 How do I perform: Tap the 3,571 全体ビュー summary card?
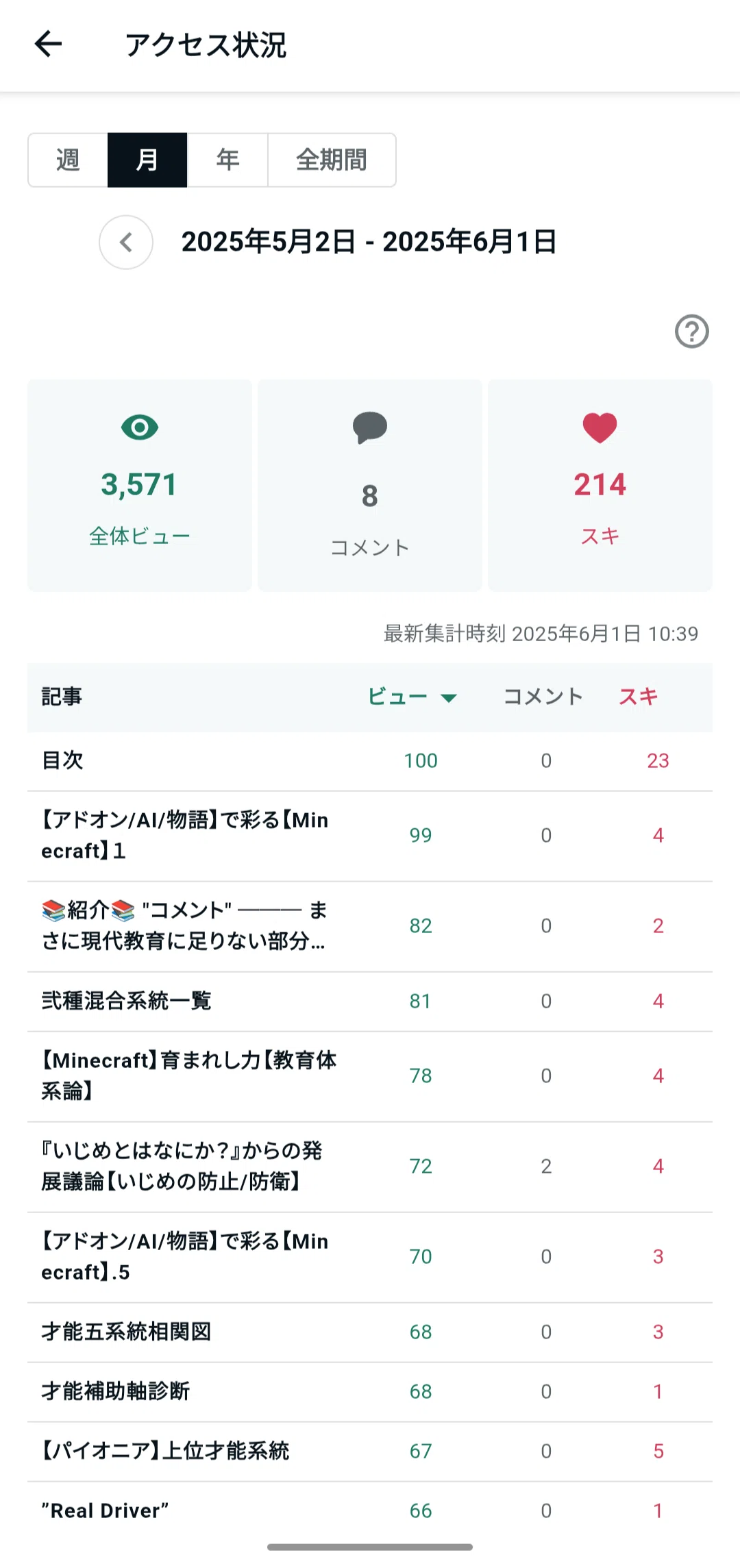pos(140,486)
